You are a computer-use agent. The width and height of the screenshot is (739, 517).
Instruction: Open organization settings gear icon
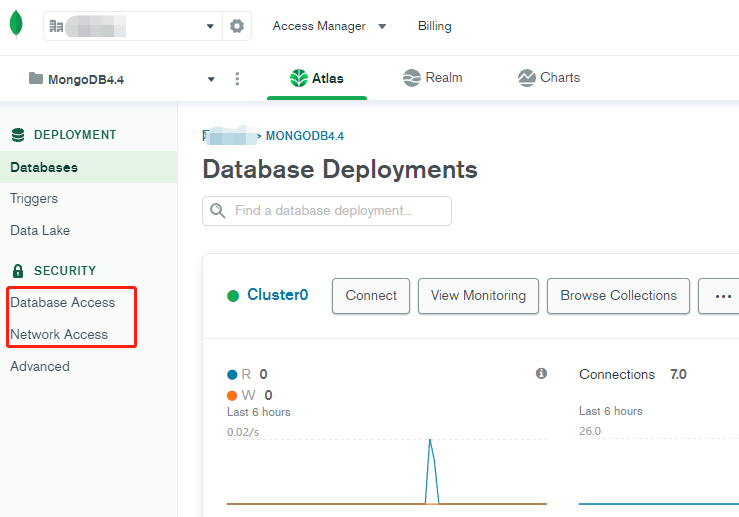[x=237, y=26]
